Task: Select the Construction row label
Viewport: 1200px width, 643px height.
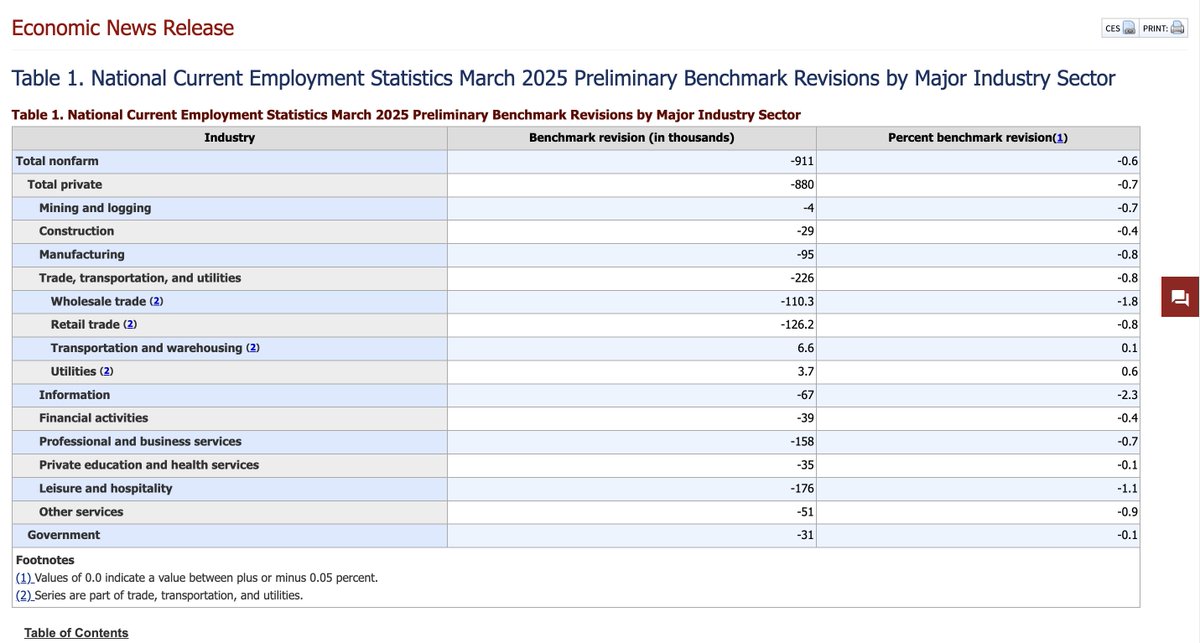Action: point(77,231)
